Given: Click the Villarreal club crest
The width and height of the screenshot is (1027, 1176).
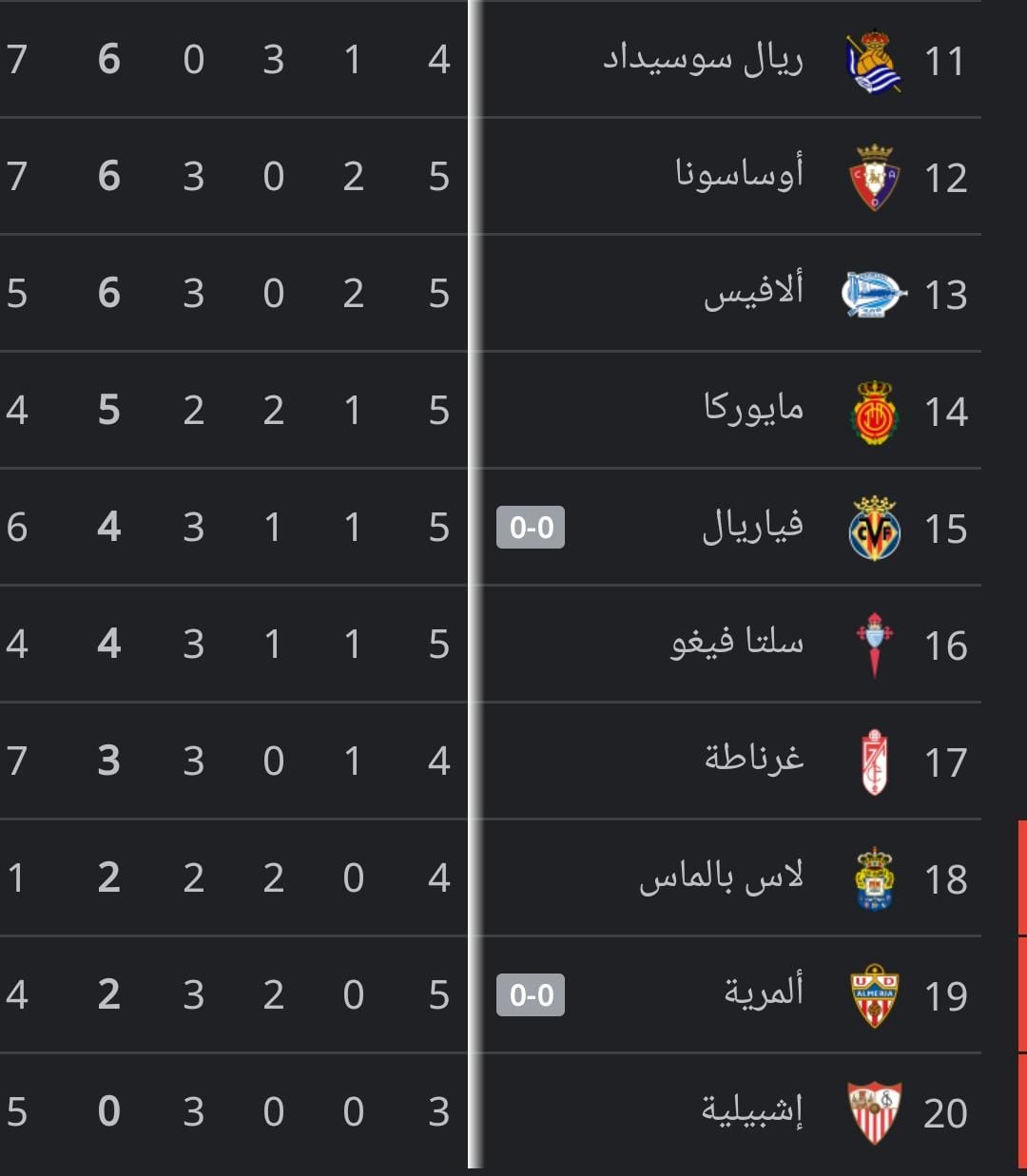Looking at the screenshot, I should [874, 529].
